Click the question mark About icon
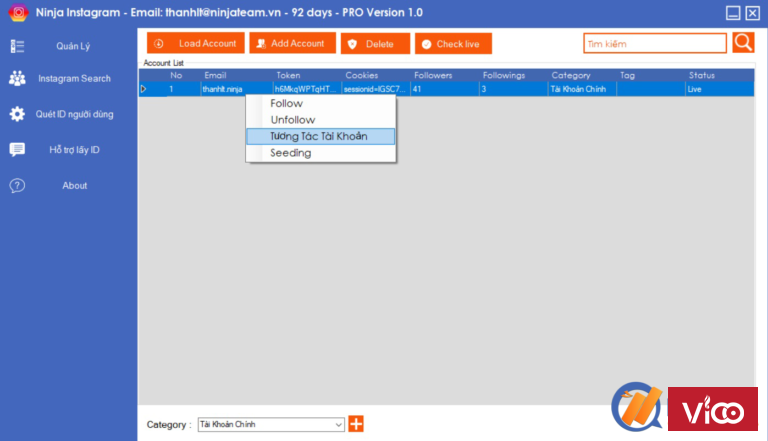This screenshot has height=441, width=768. pyautogui.click(x=17, y=186)
